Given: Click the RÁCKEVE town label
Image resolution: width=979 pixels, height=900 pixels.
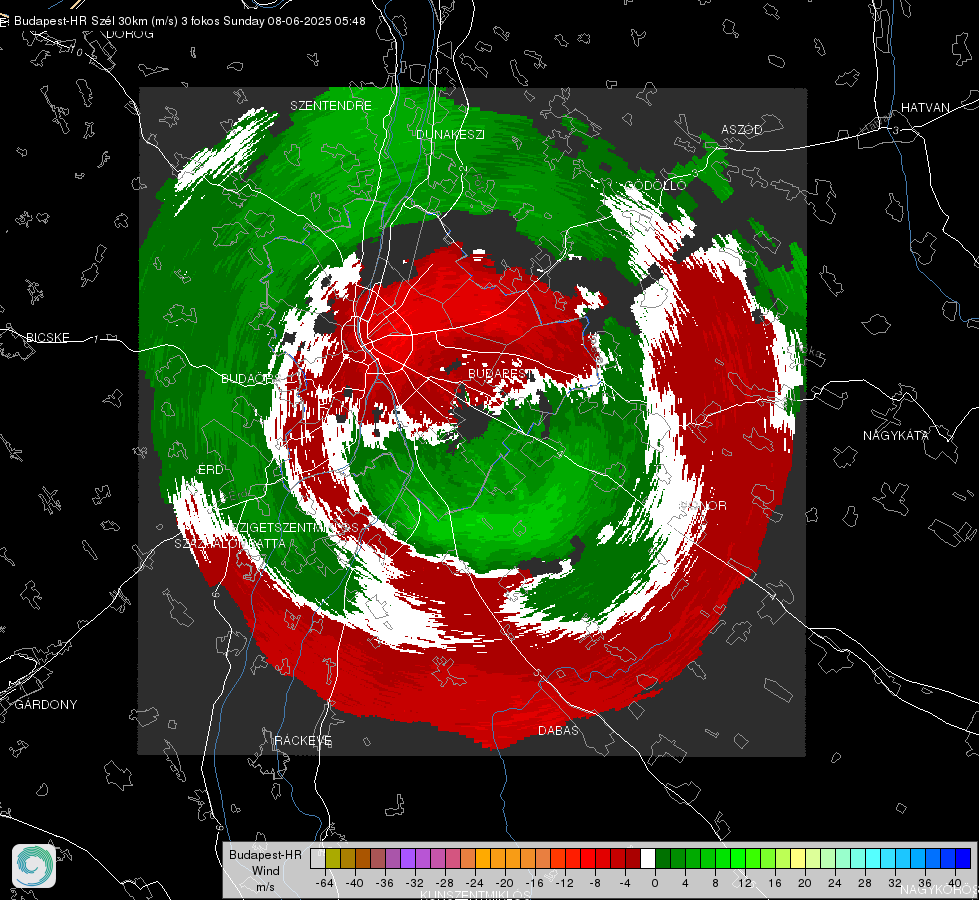Looking at the screenshot, I should [x=303, y=741].
